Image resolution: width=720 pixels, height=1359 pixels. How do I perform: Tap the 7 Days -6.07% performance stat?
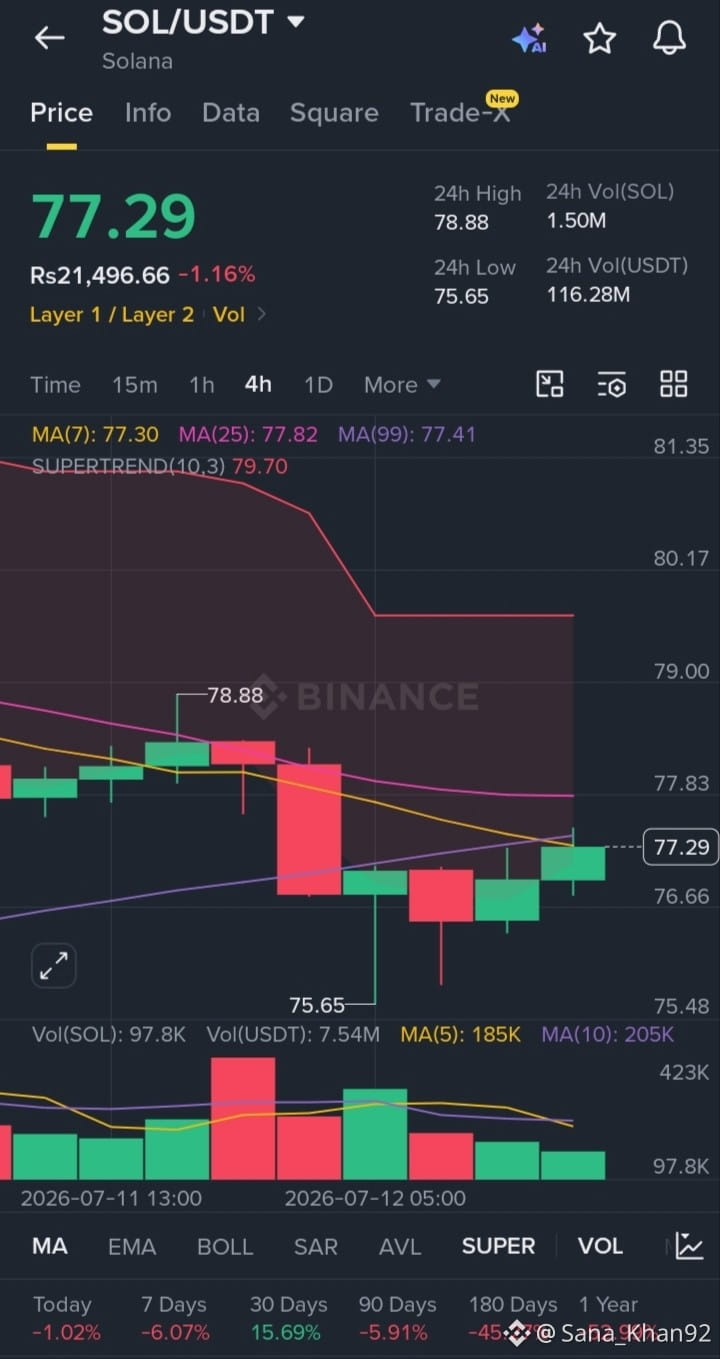pyautogui.click(x=176, y=1318)
